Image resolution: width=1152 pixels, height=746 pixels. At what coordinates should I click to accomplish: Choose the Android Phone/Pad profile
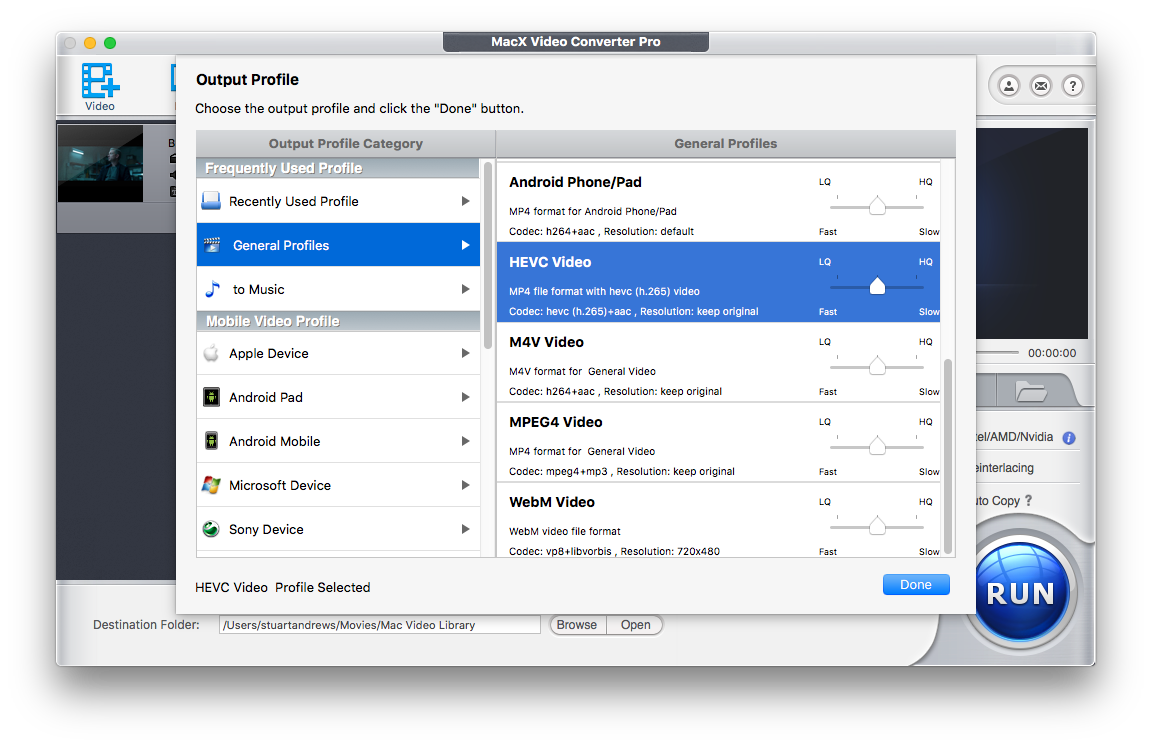(719, 202)
